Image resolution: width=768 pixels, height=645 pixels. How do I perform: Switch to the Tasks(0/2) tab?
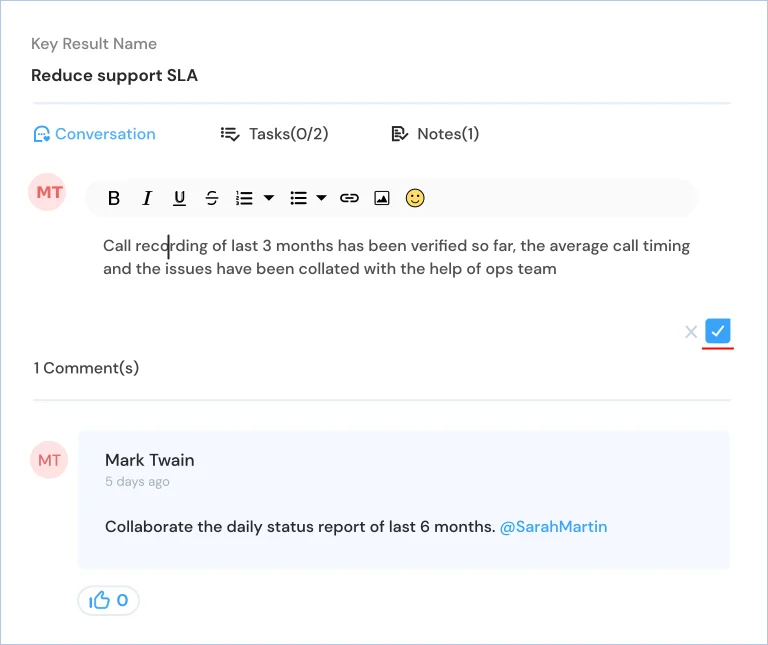pyautogui.click(x=274, y=134)
